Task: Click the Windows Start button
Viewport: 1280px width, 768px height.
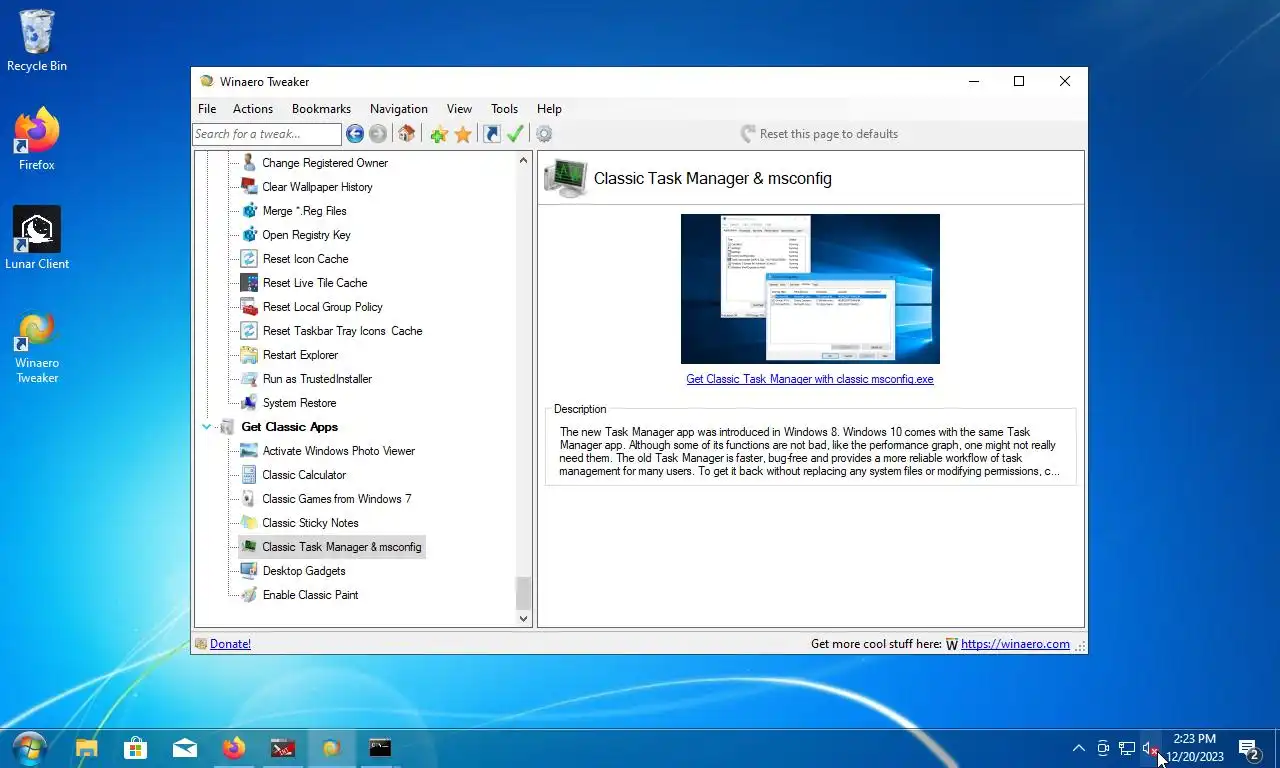Action: (29, 748)
